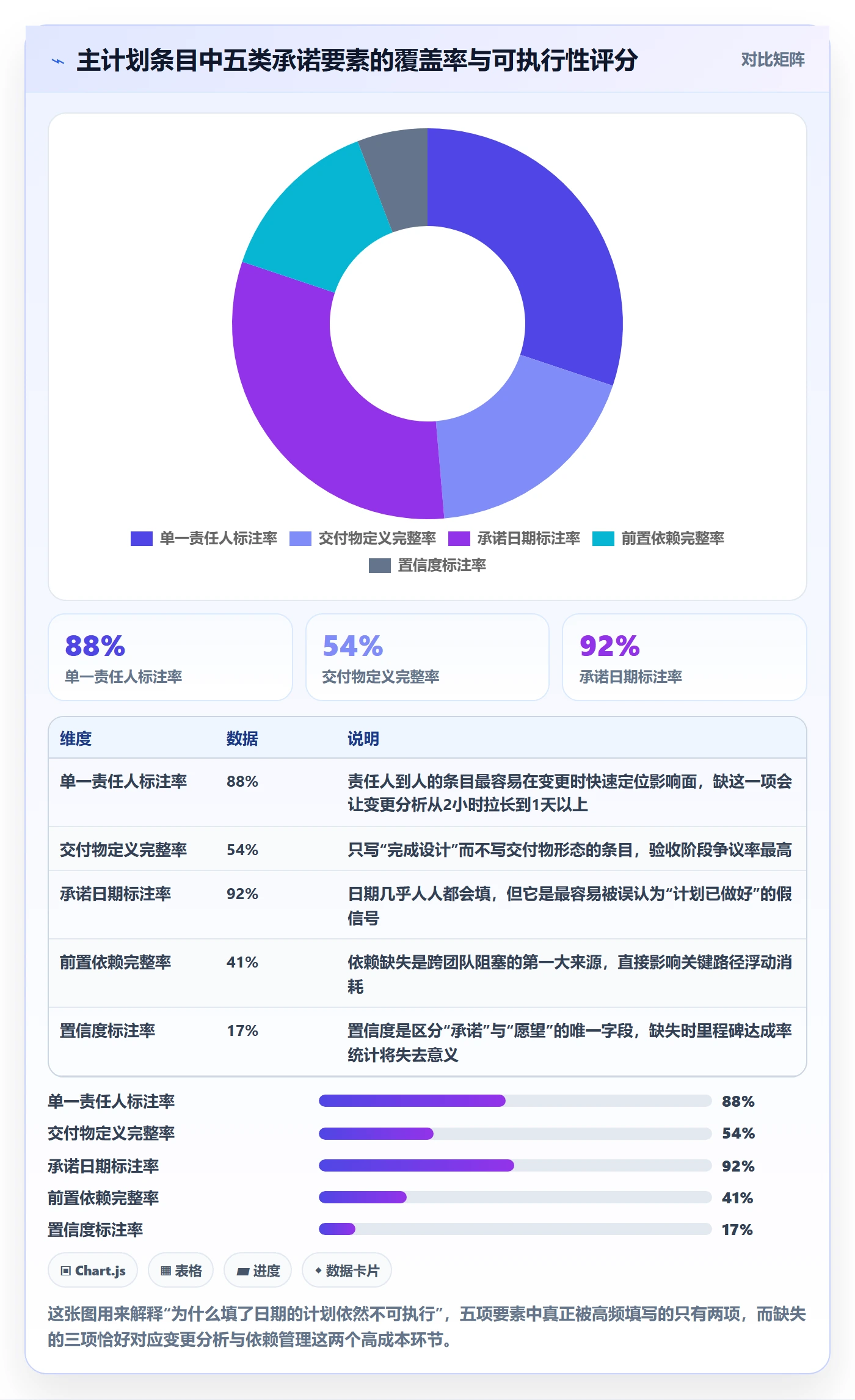Click the 数据卡片 tag chip
This screenshot has width=855, height=1400.
click(x=347, y=1271)
